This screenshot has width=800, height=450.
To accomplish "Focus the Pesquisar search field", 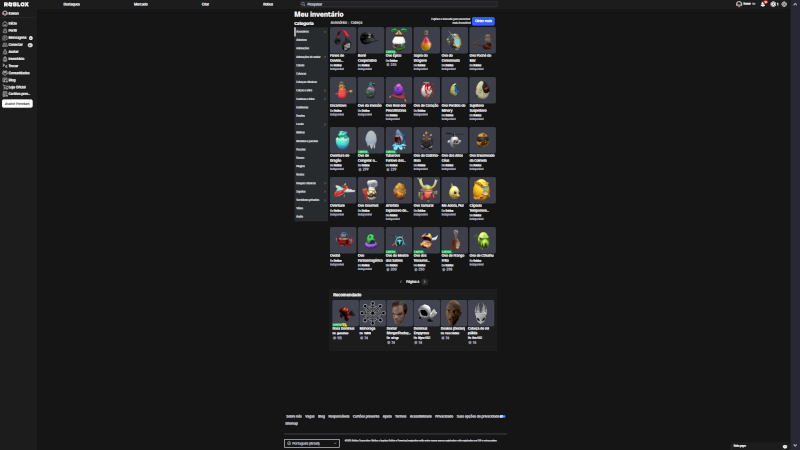I will click(398, 4).
